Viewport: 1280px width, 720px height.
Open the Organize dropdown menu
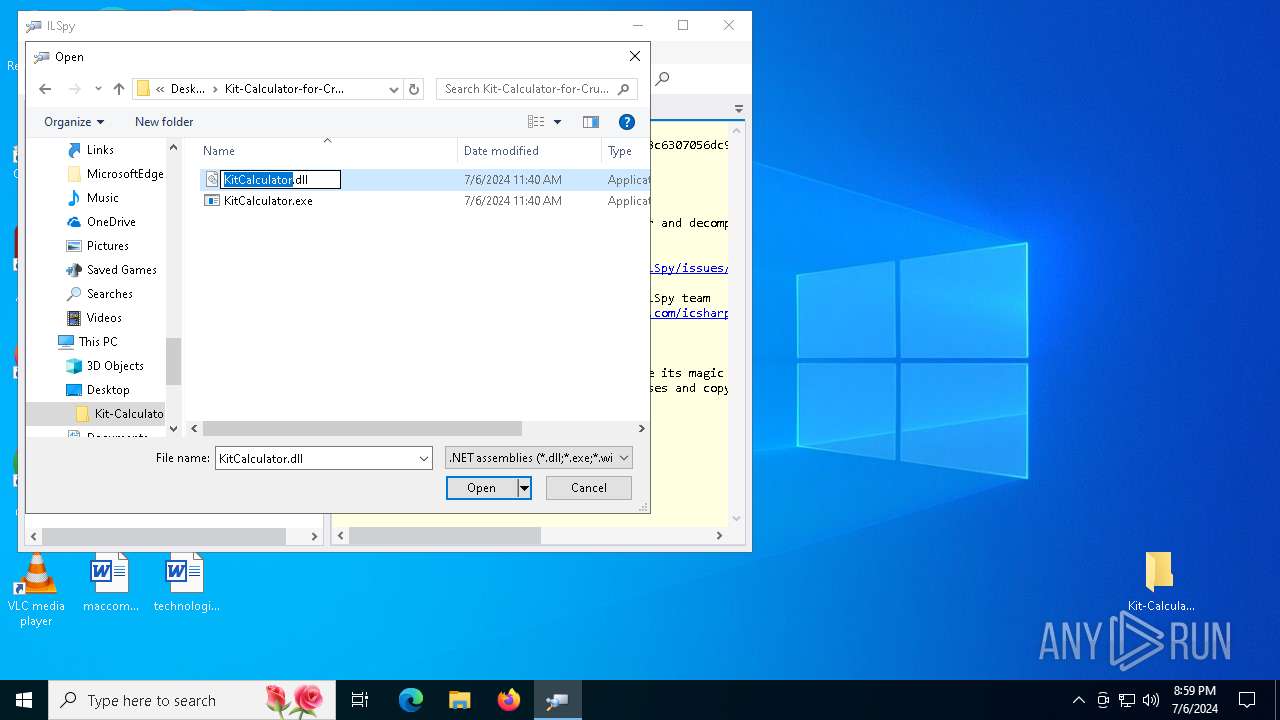(74, 122)
